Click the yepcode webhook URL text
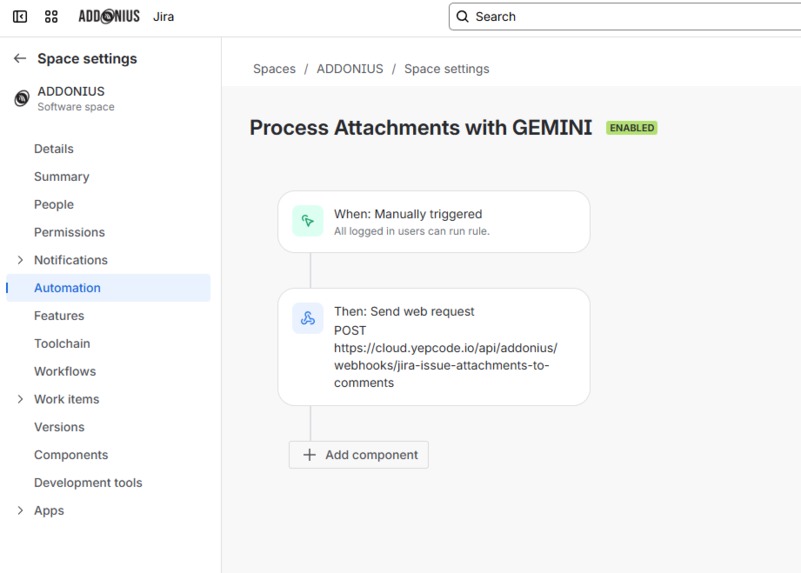The height and width of the screenshot is (573, 801). coord(445,365)
